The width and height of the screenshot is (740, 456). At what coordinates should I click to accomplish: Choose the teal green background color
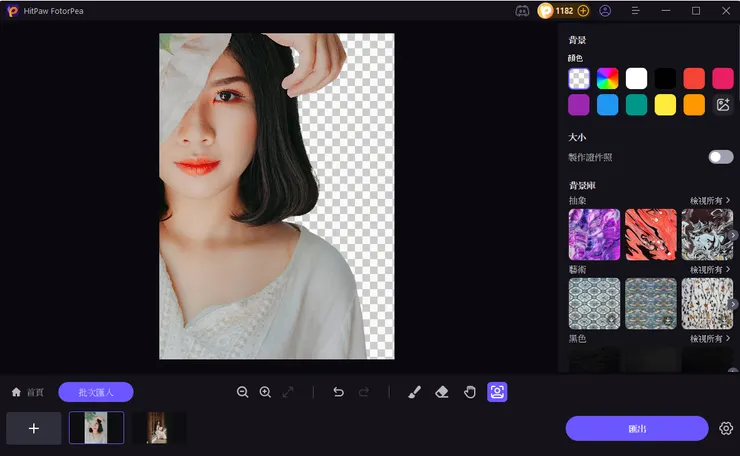pyautogui.click(x=636, y=105)
